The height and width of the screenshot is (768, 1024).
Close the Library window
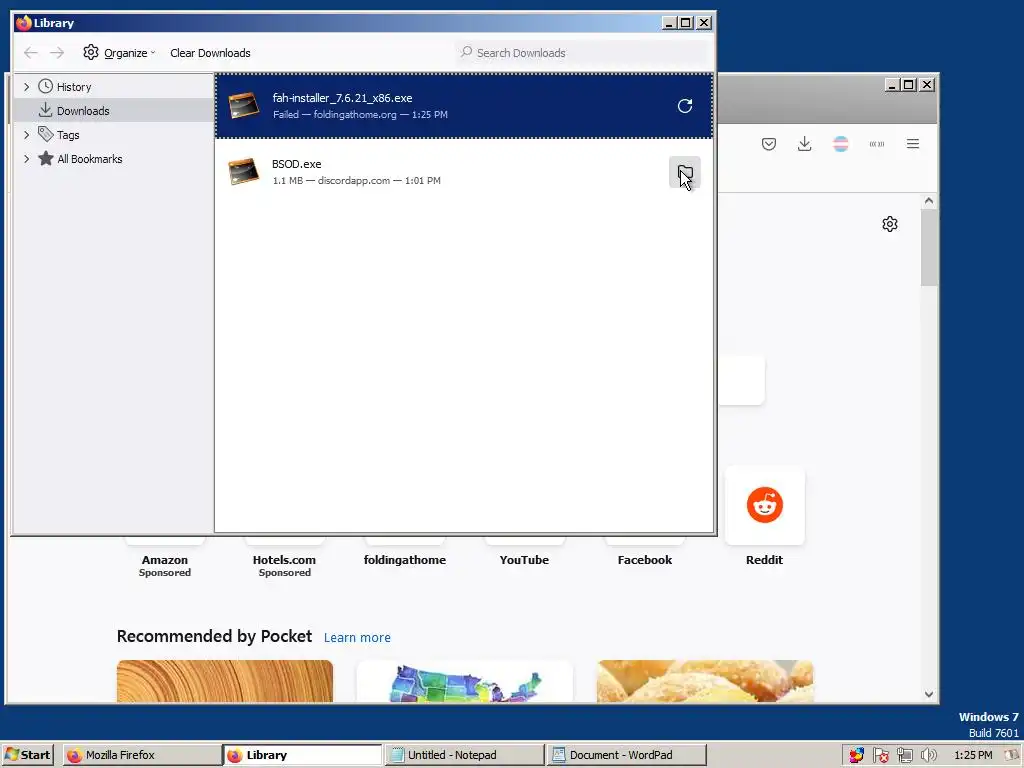click(x=704, y=23)
